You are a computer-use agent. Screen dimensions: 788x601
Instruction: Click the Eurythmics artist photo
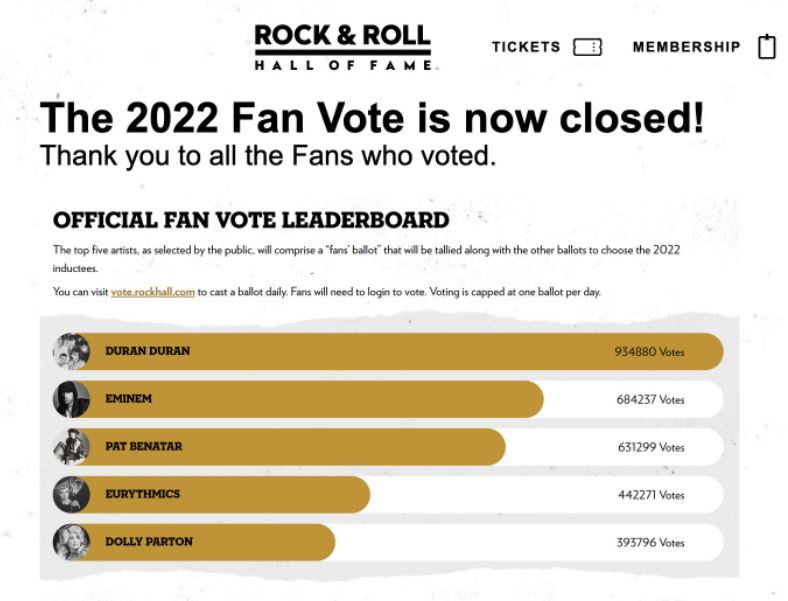tap(71, 494)
